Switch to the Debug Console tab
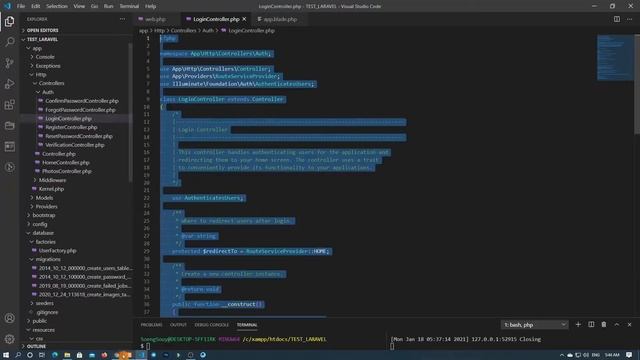This screenshot has width=640, height=360. 212,325
